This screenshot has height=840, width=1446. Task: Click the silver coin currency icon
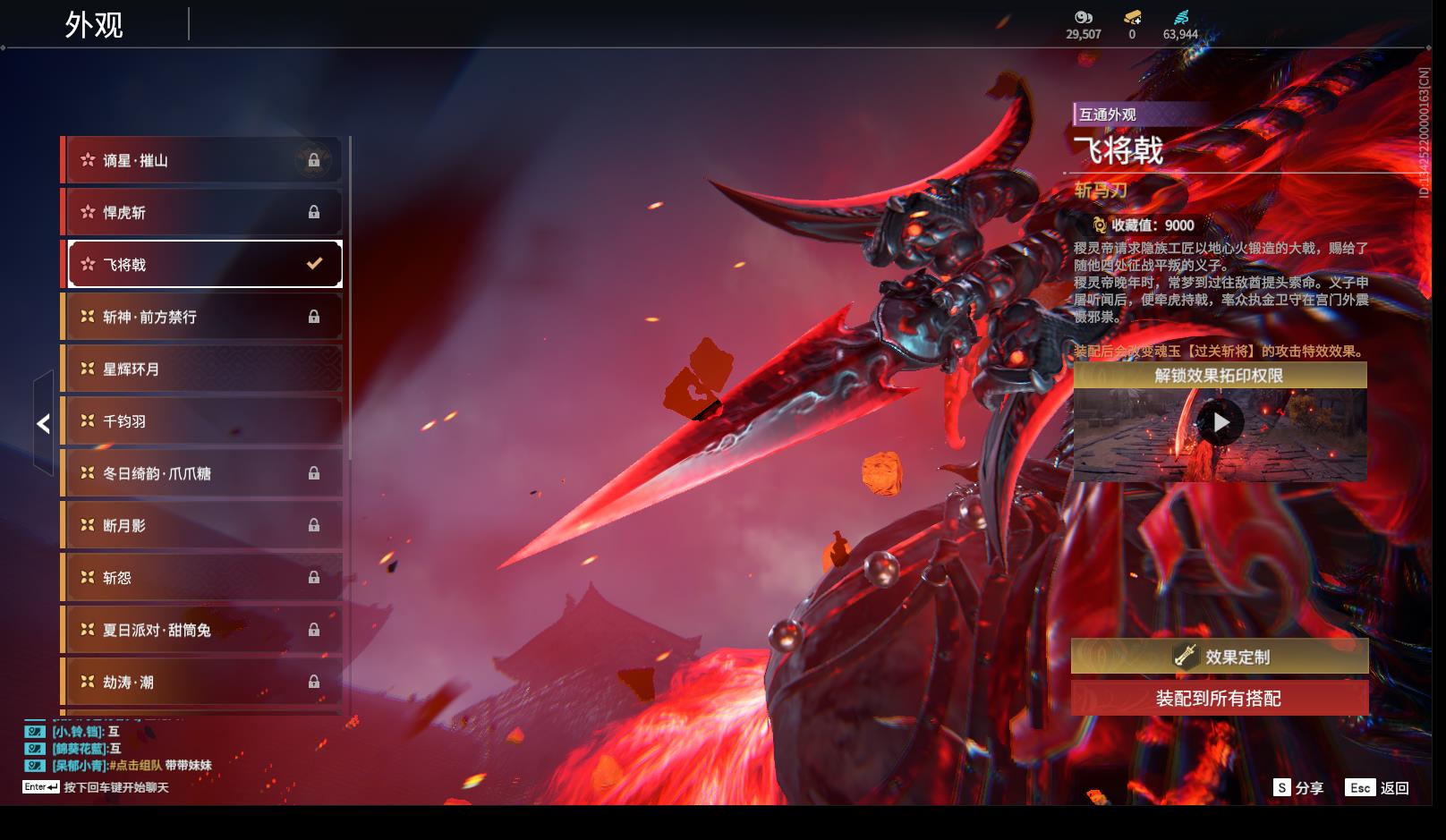tap(1083, 17)
